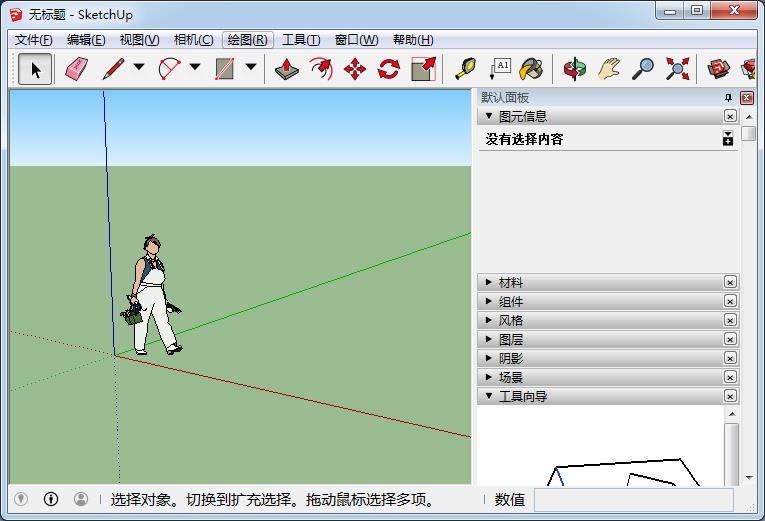Click the 数值 measurements input box
The height and width of the screenshot is (521, 765).
pyautogui.click(x=634, y=500)
